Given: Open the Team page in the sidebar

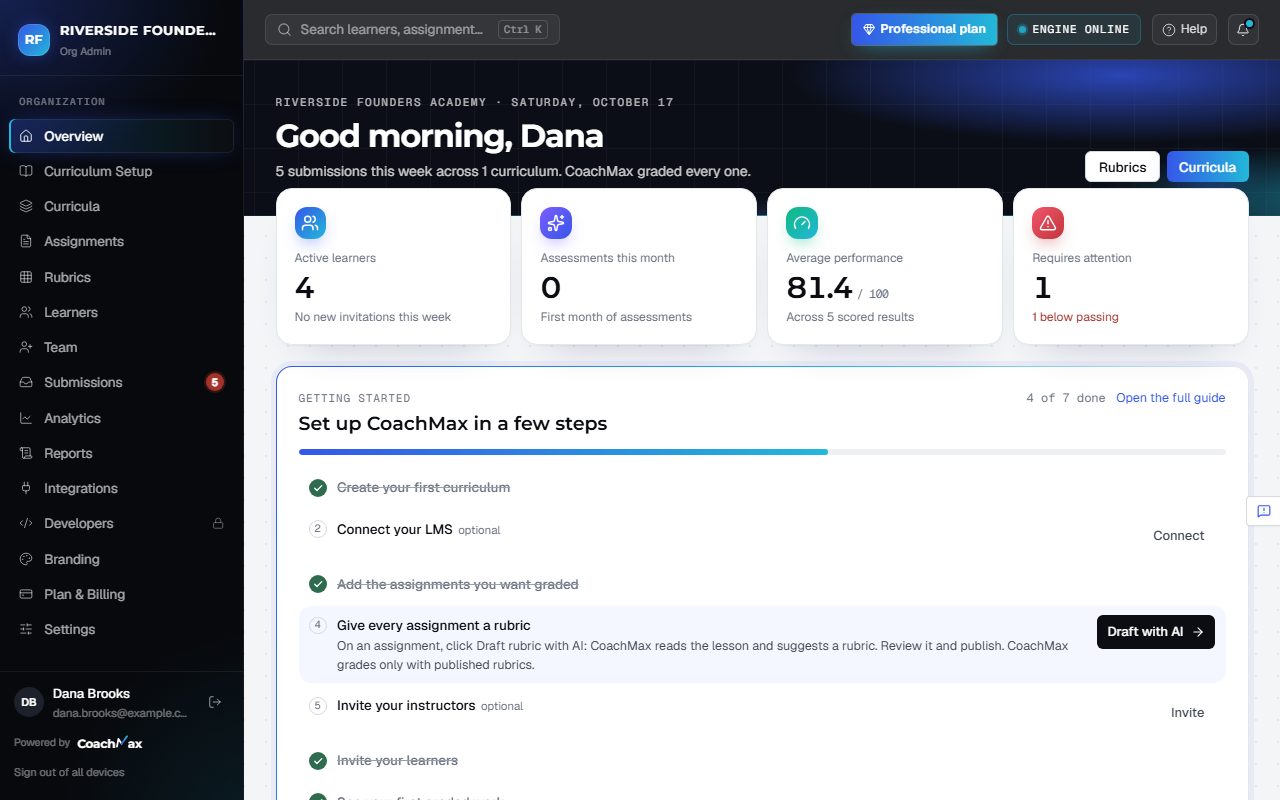Looking at the screenshot, I should pos(121,347).
